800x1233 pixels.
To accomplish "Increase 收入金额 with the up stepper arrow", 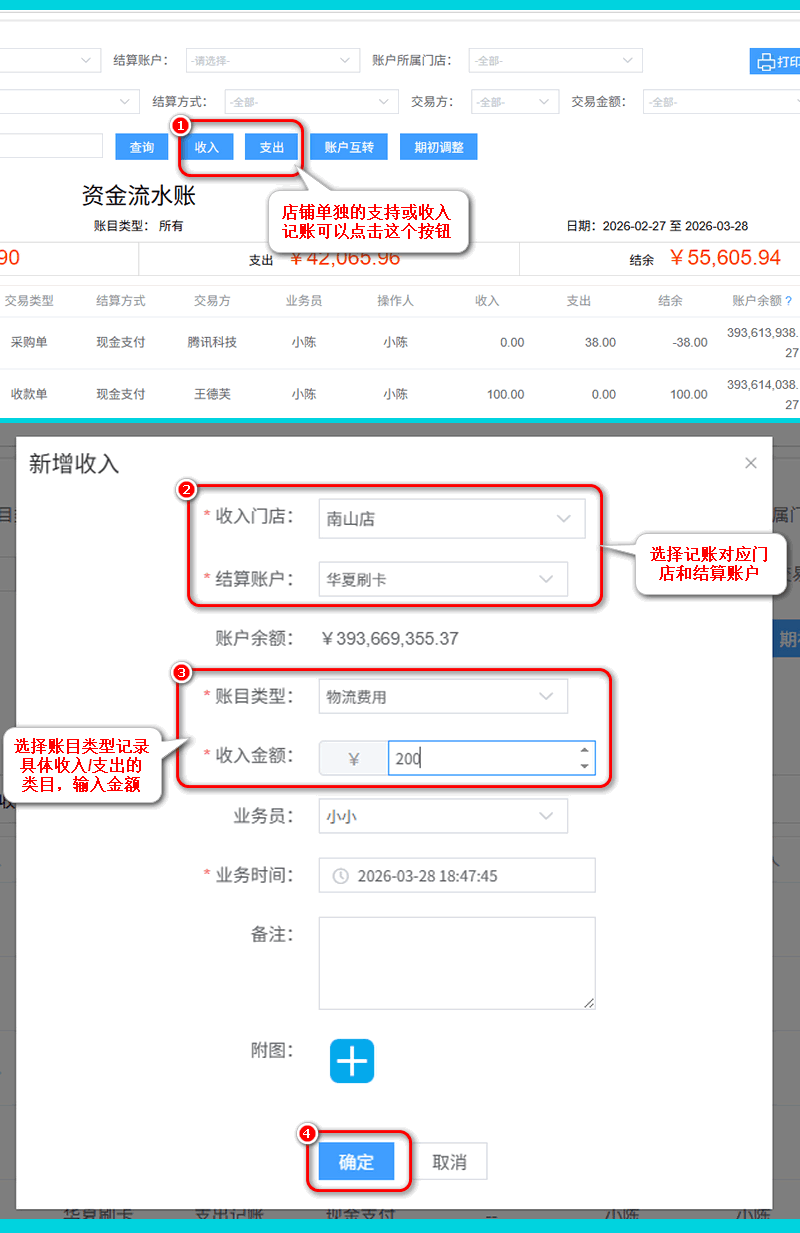I will click(x=584, y=749).
